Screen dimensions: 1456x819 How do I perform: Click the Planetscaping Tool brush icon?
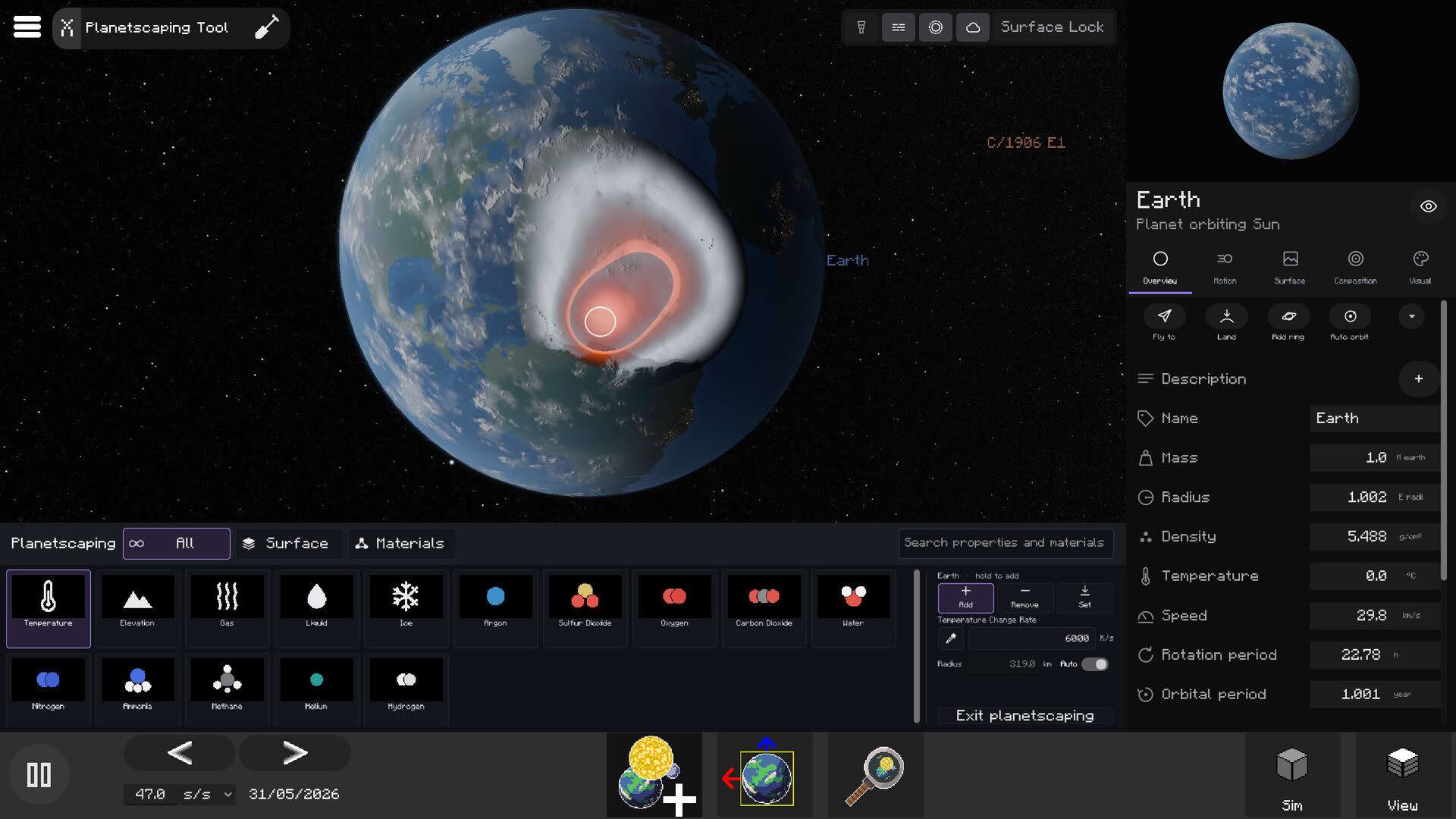[266, 27]
